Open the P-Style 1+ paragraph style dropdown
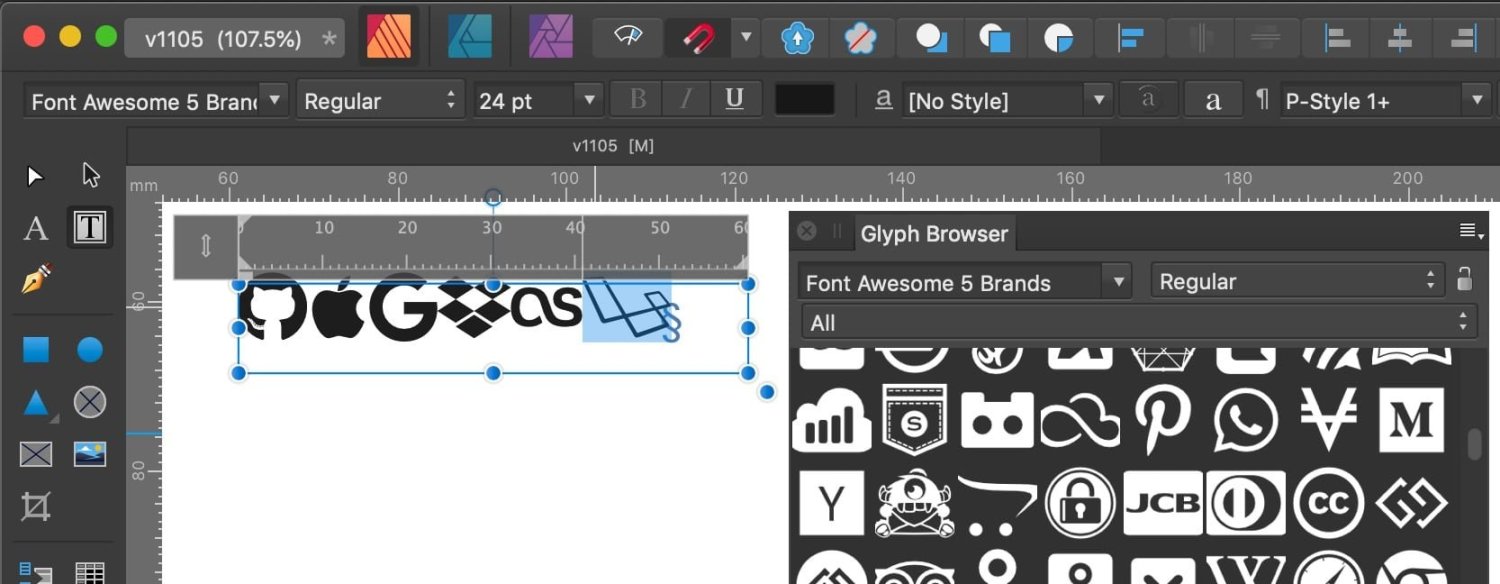The height and width of the screenshot is (584, 1500). click(1477, 99)
